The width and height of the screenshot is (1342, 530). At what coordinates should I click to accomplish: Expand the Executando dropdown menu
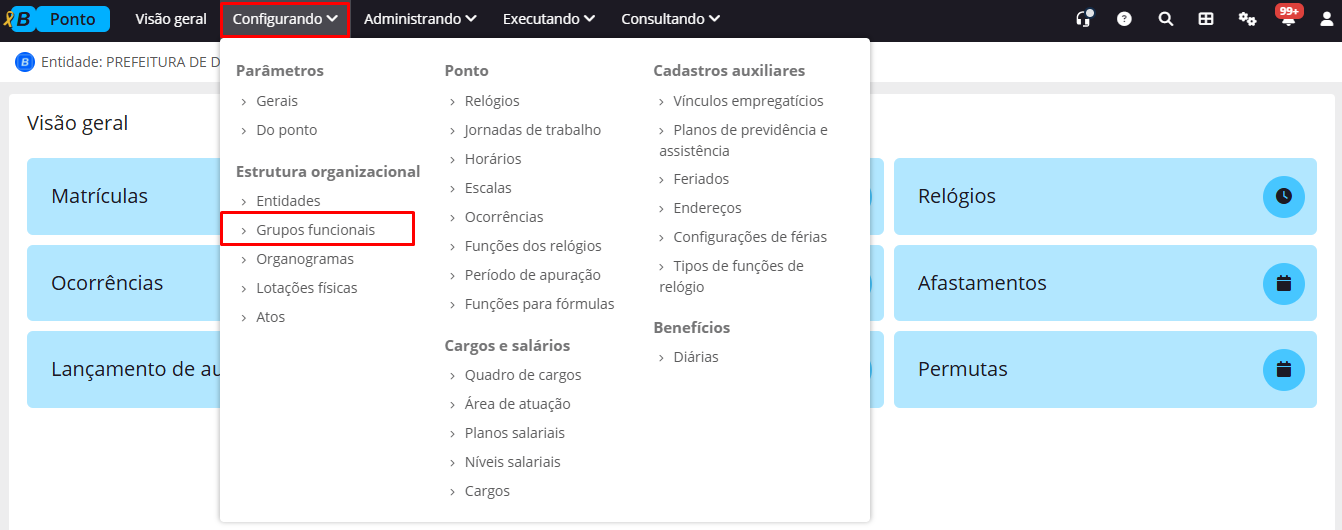[549, 19]
